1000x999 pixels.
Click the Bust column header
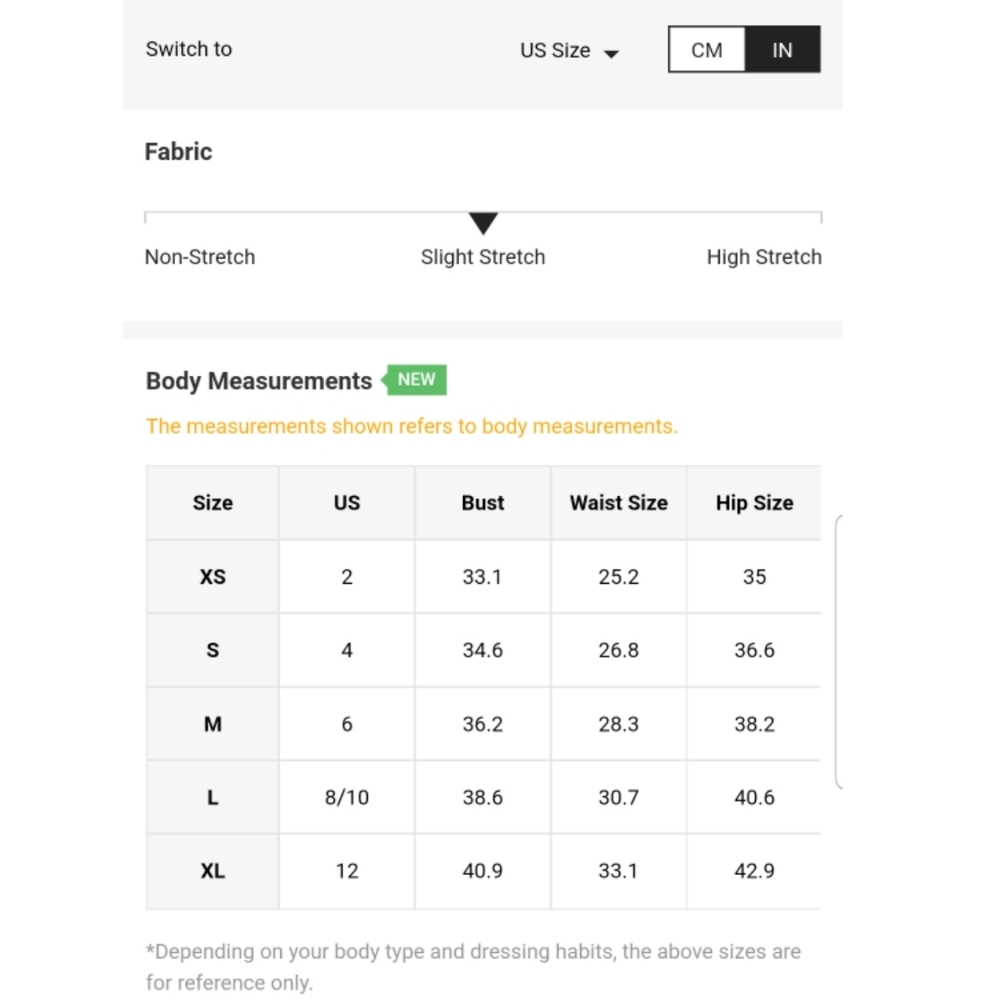483,503
